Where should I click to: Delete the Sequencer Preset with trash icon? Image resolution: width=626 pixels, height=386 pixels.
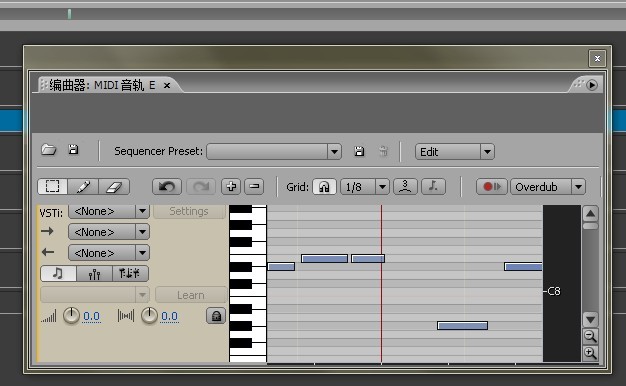(383, 151)
